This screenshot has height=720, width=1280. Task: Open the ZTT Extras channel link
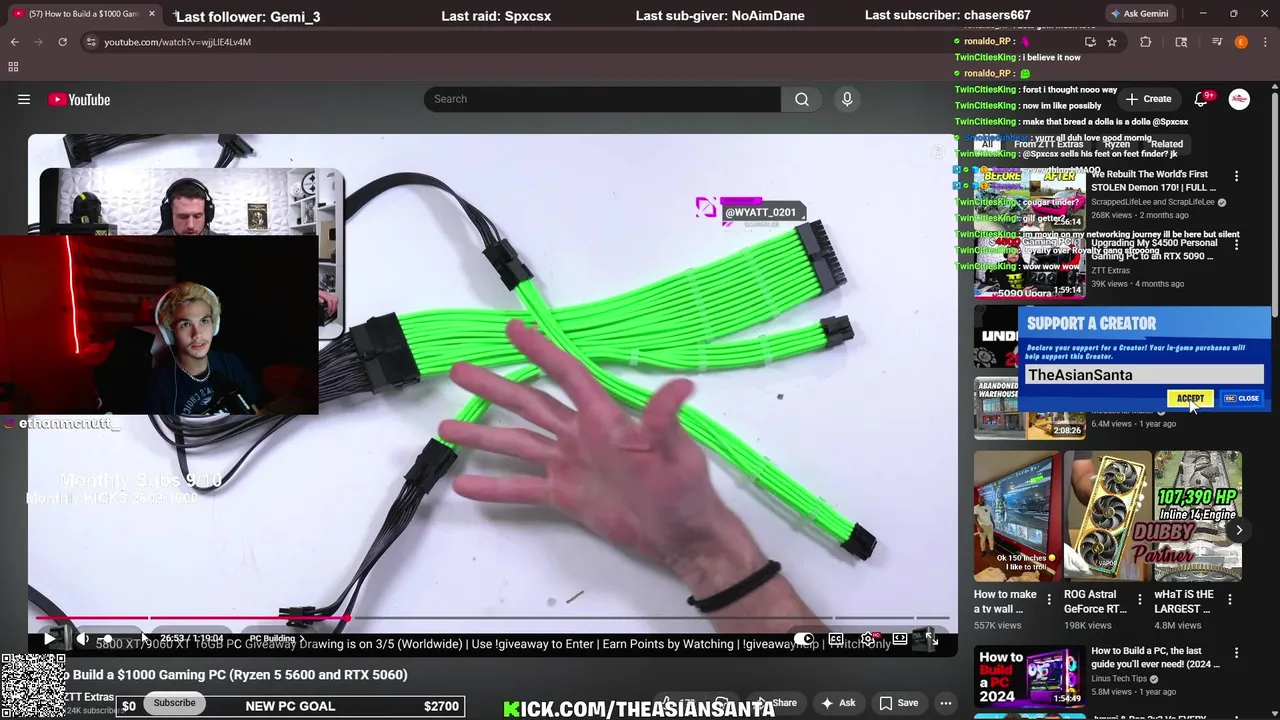click(89, 697)
